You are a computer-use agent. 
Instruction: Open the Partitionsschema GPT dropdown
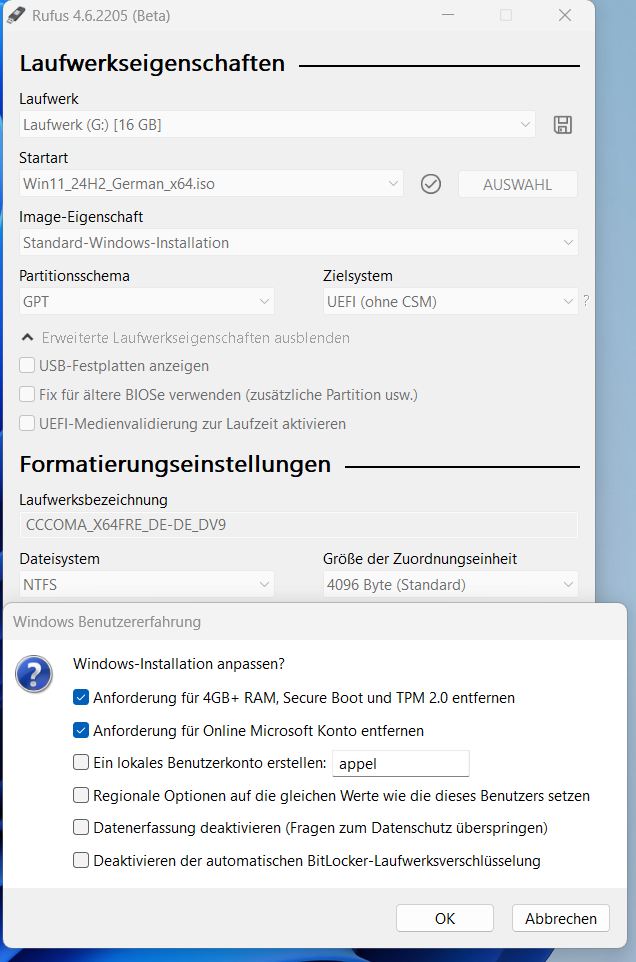point(146,301)
